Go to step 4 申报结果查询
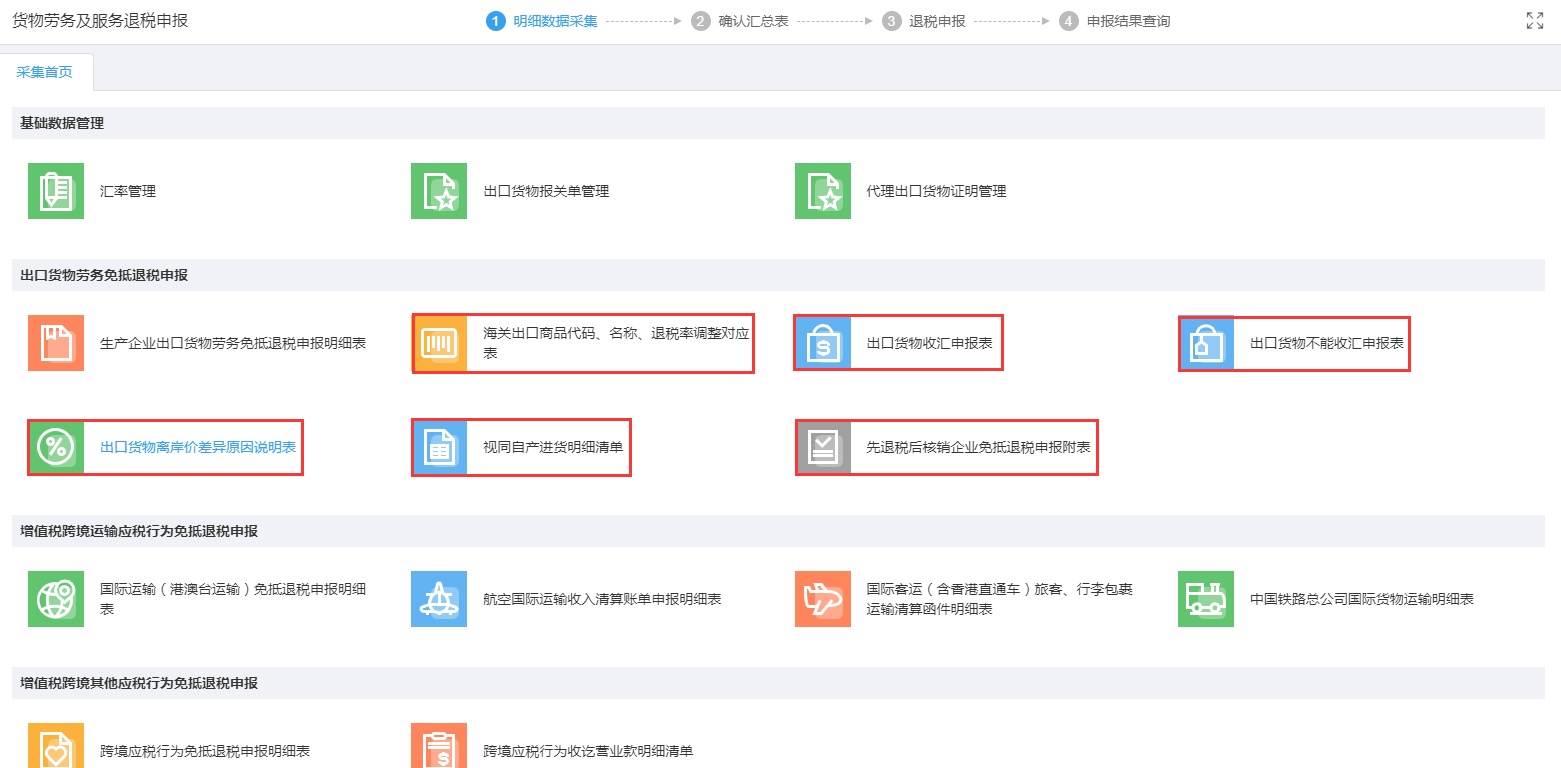This screenshot has width=1561, height=768. [1115, 21]
